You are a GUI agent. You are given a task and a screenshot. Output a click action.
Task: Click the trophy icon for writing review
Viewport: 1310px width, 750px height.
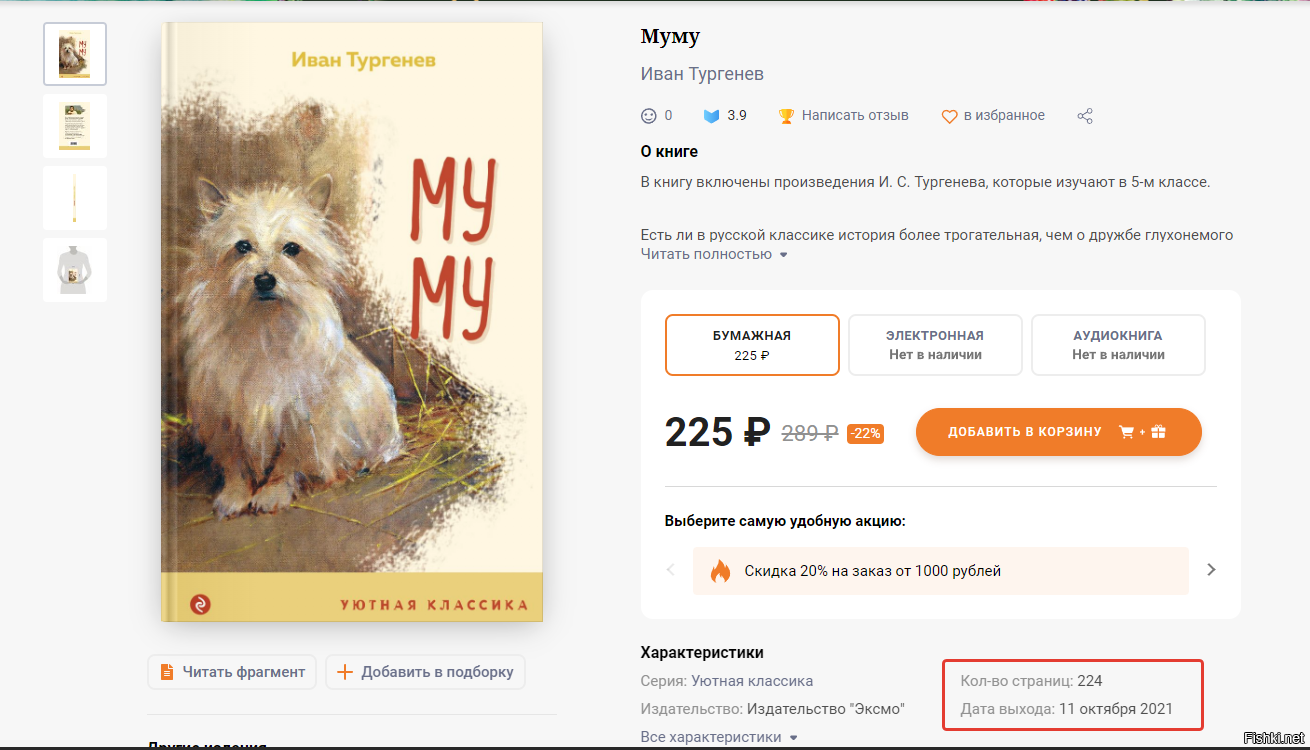pos(786,116)
